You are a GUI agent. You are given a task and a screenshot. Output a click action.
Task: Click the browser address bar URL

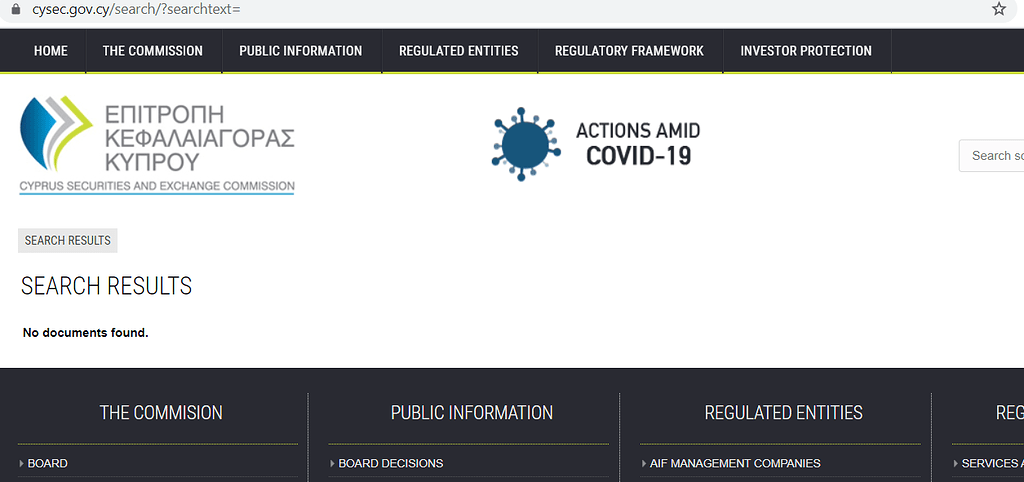coord(136,9)
